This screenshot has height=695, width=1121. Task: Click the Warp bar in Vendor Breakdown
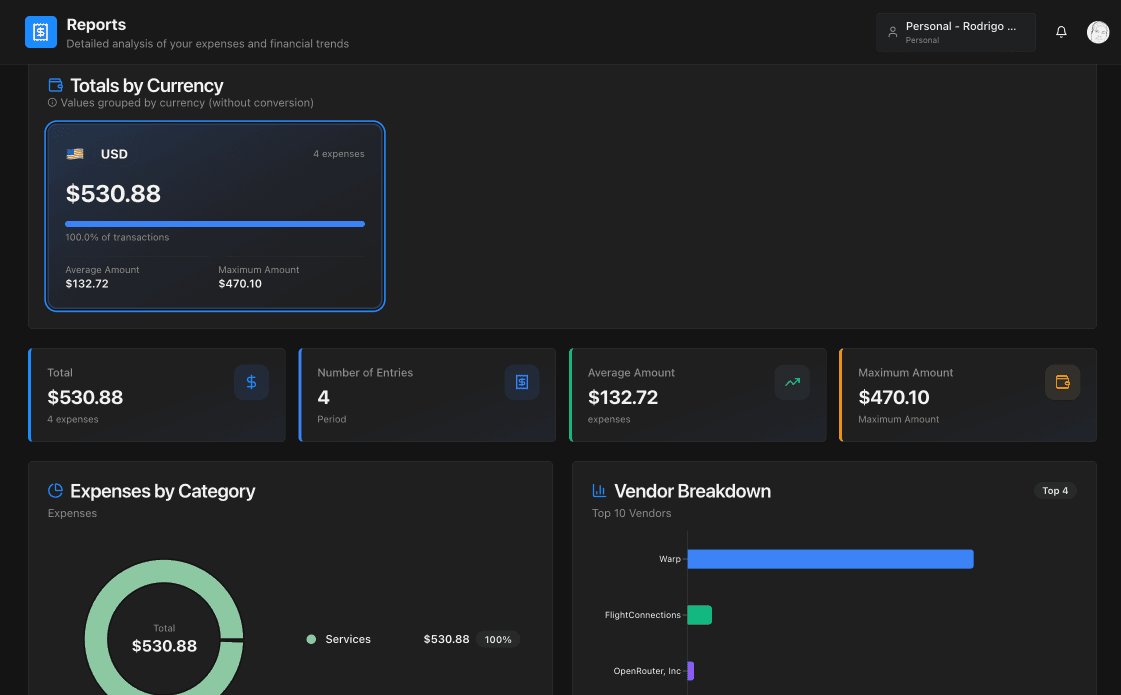click(830, 559)
